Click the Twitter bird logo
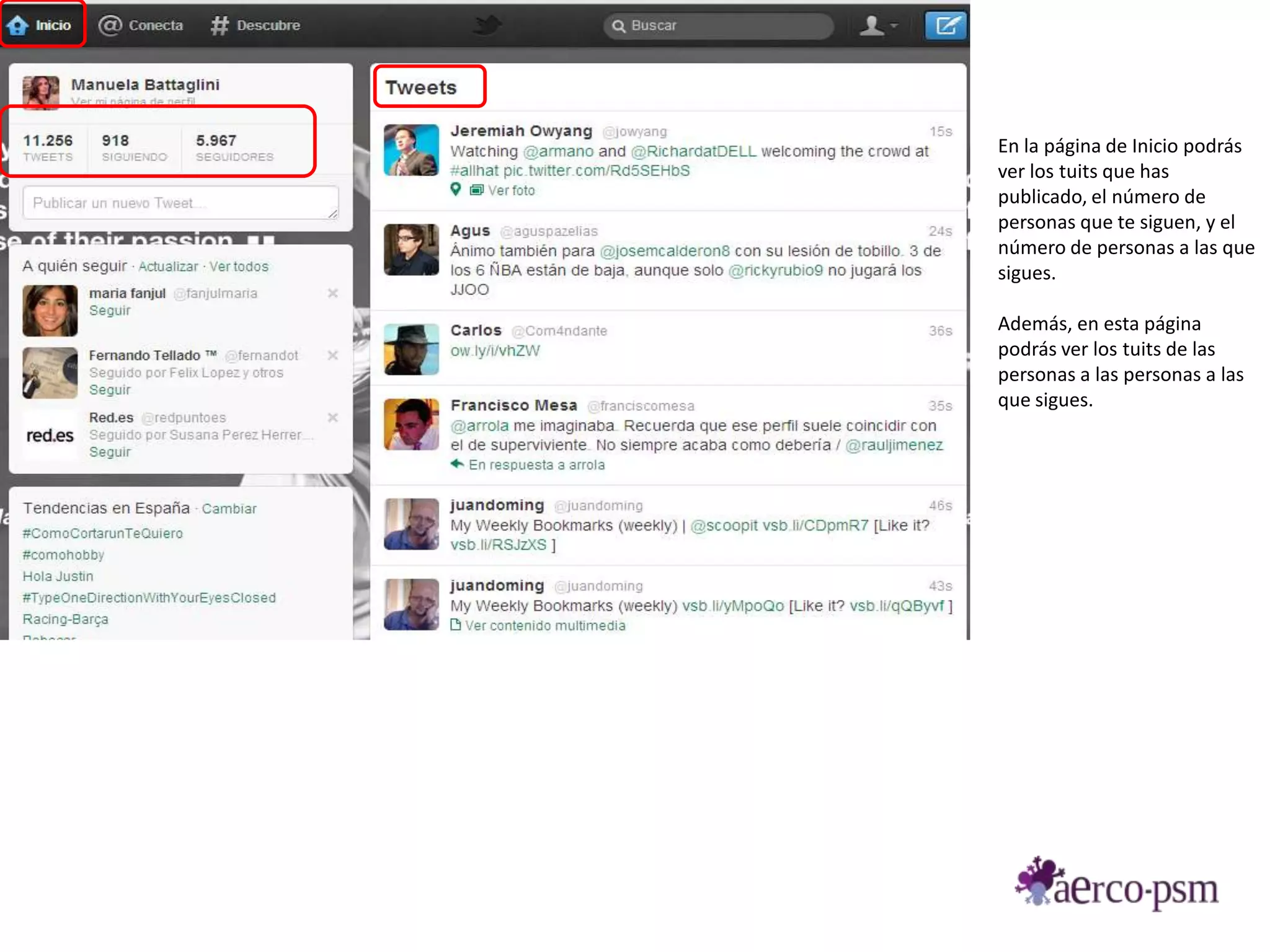 [x=487, y=25]
